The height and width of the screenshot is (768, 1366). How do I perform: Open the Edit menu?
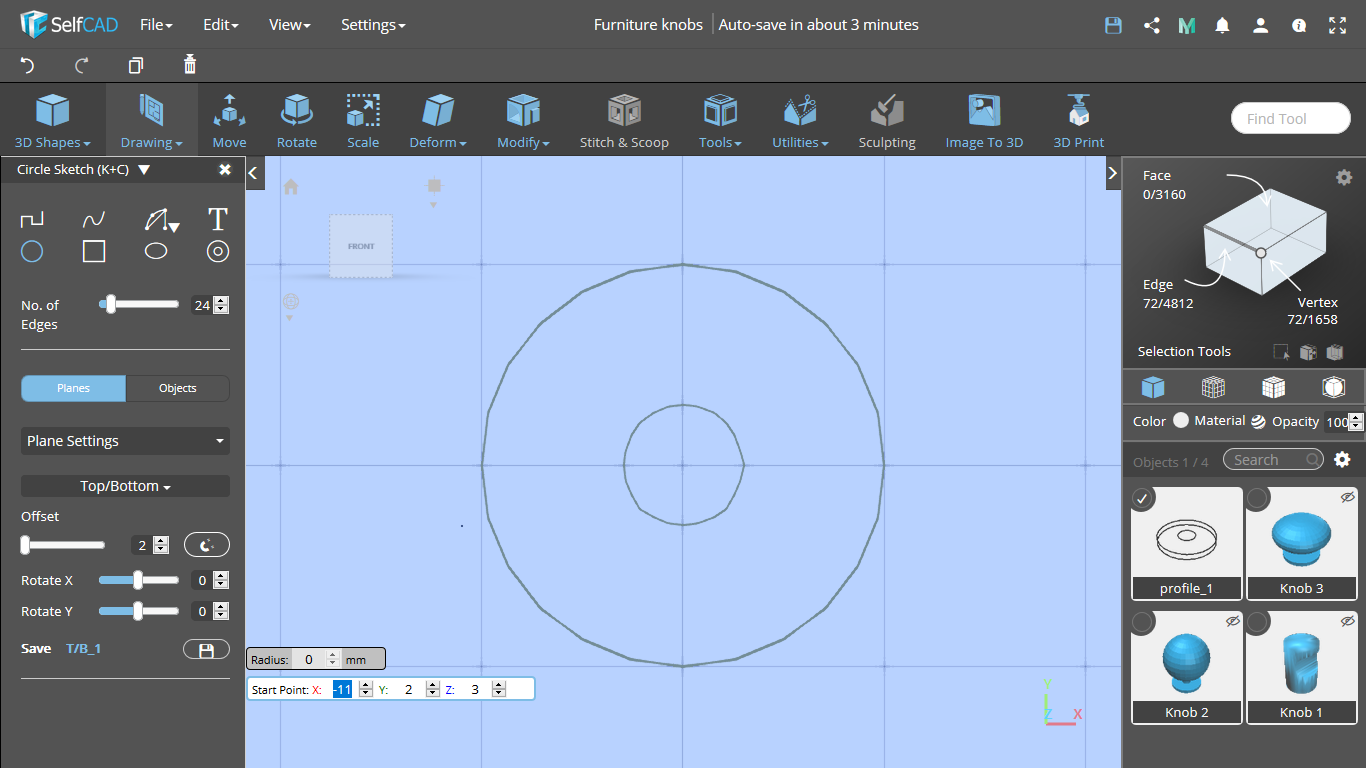(220, 25)
